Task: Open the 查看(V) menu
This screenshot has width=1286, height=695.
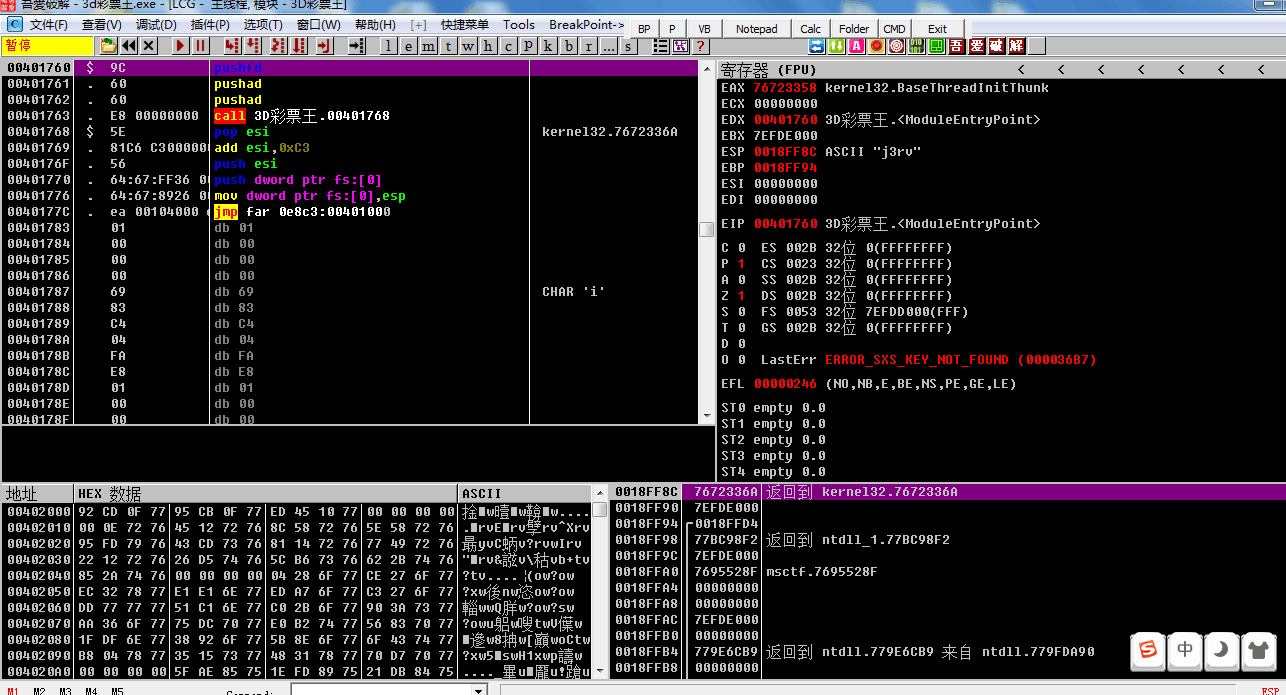Action: tap(102, 25)
